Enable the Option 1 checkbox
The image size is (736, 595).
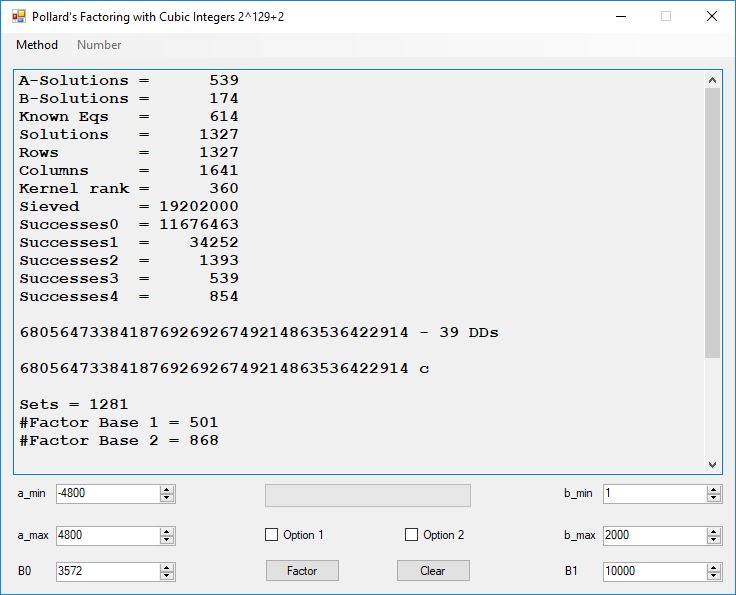(x=272, y=535)
